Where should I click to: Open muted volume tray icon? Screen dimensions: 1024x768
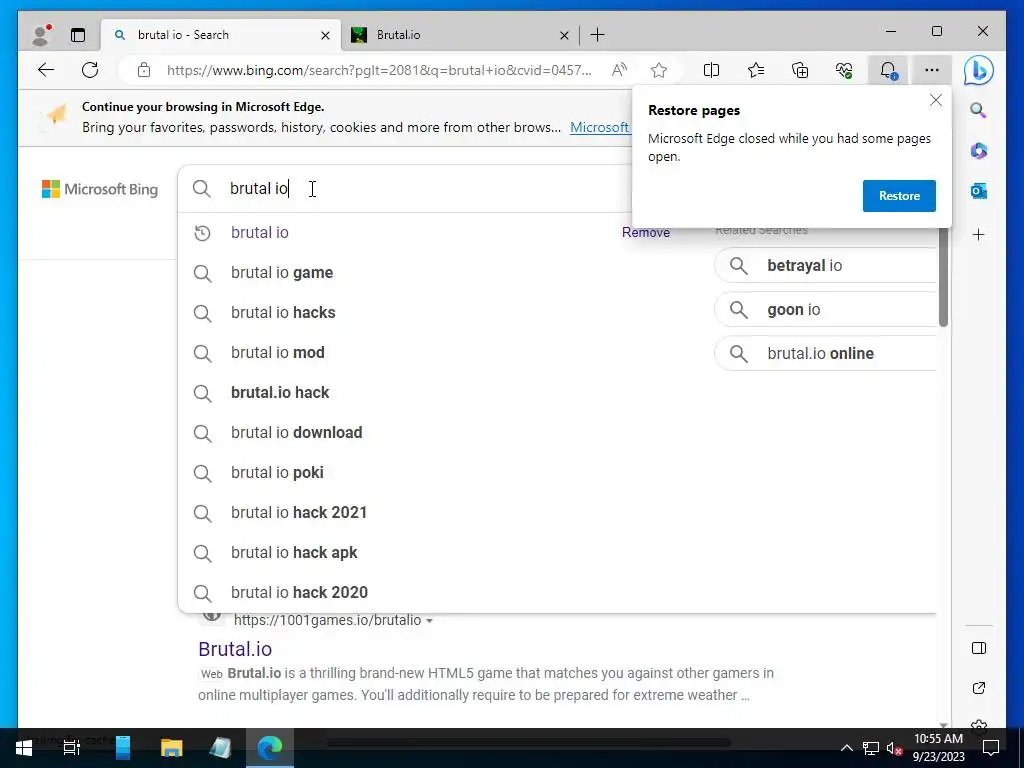click(x=894, y=748)
